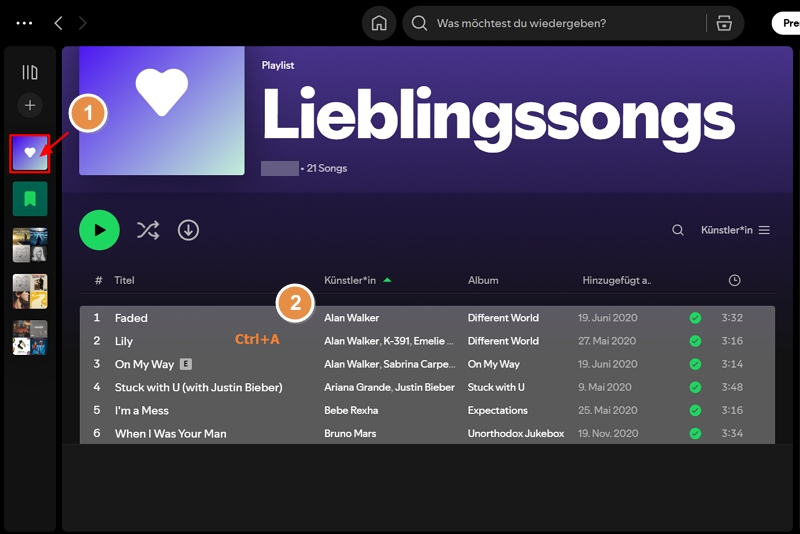800x534 pixels.
Task: Open artist Alan Walker in Faded row
Action: point(352,318)
